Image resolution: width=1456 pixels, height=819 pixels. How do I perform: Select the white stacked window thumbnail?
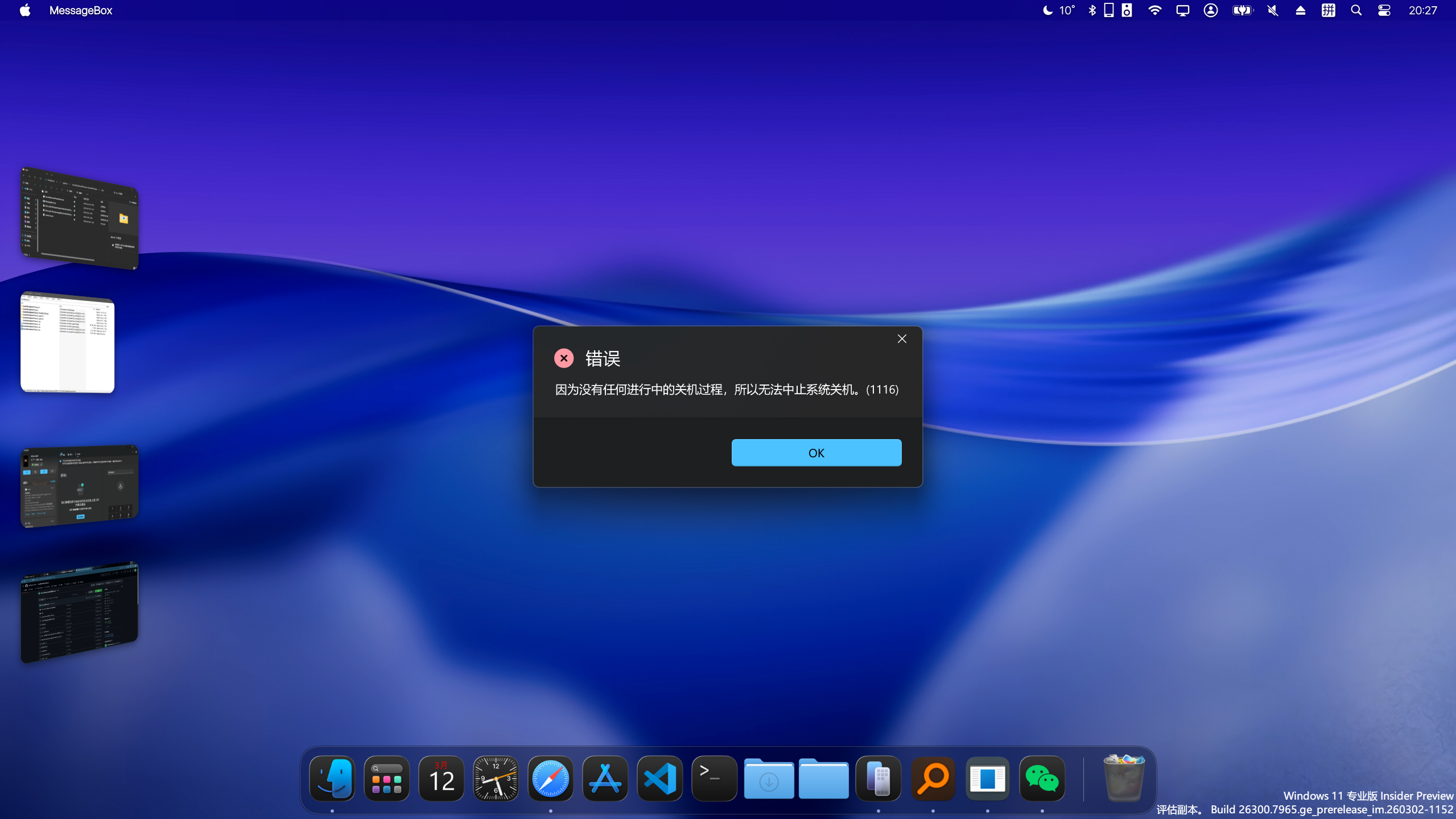click(68, 343)
